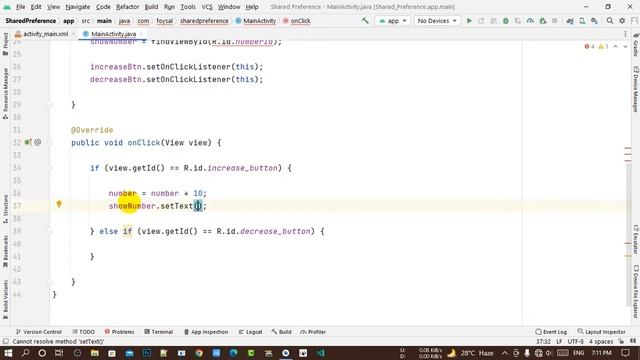Open the Layout Inspector panel
This screenshot has width=640, height=360.
point(602,332)
